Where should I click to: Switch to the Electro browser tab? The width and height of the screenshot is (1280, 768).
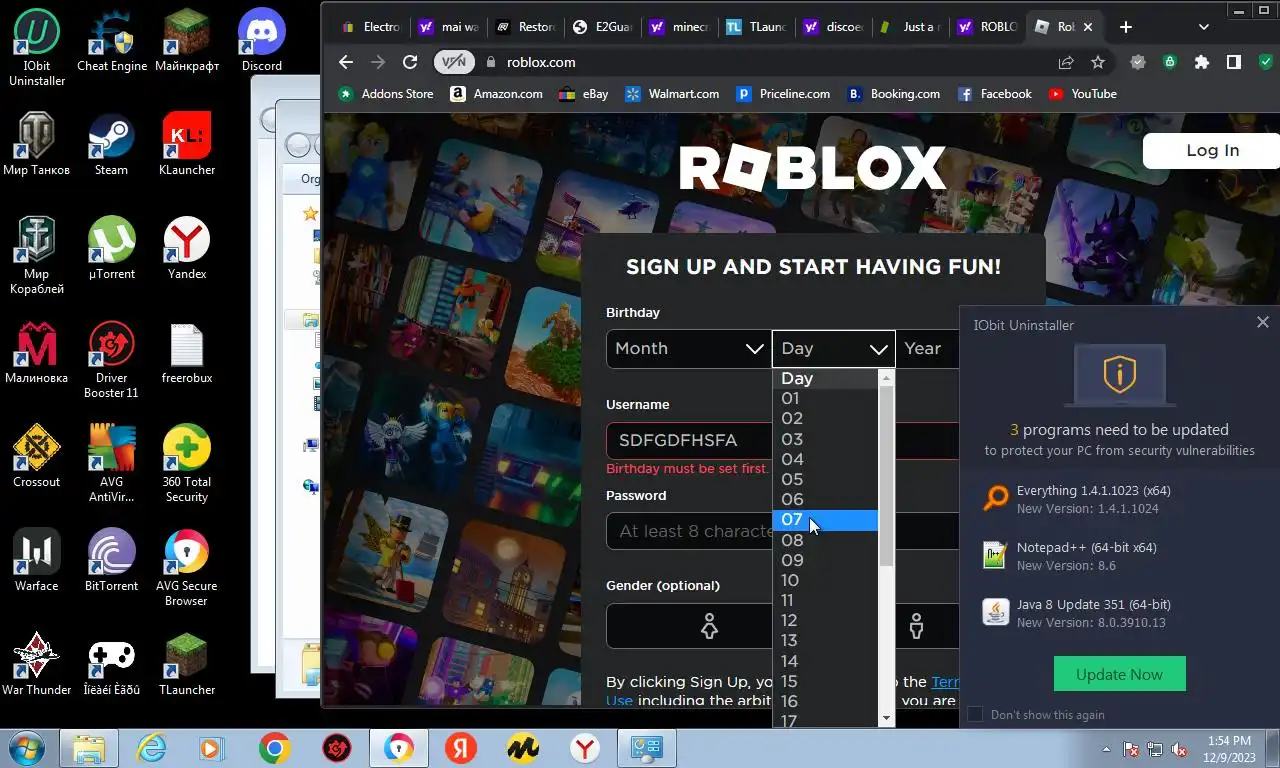pos(372,27)
